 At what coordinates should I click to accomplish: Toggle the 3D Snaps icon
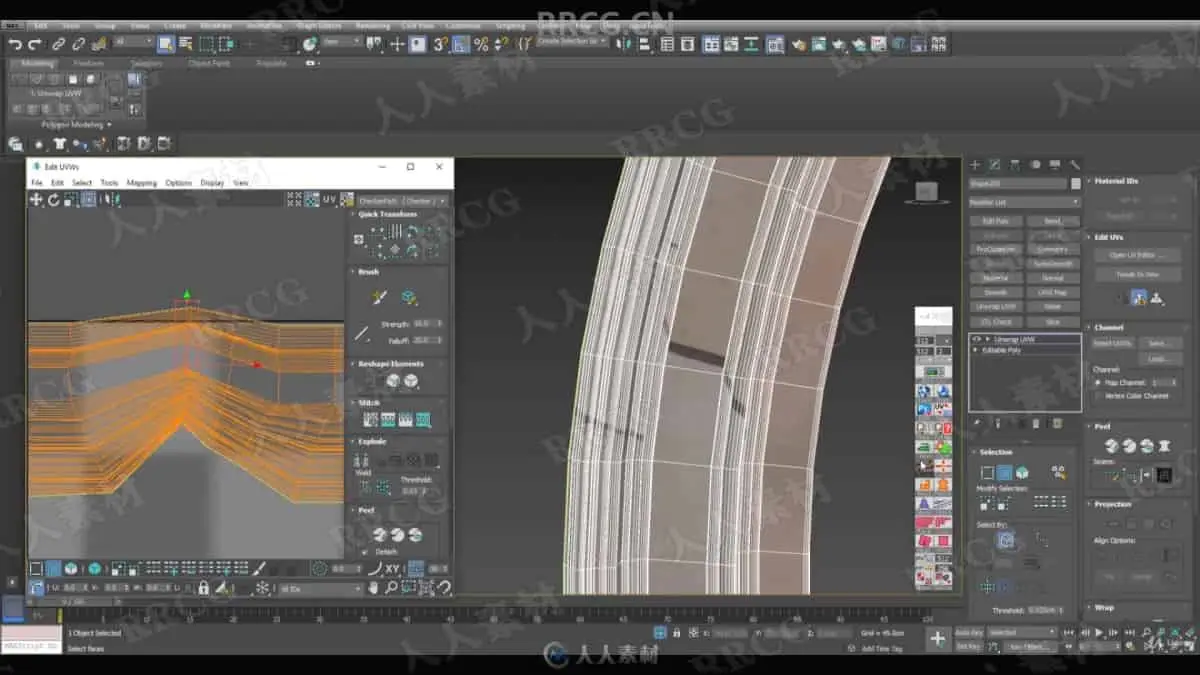coord(440,44)
